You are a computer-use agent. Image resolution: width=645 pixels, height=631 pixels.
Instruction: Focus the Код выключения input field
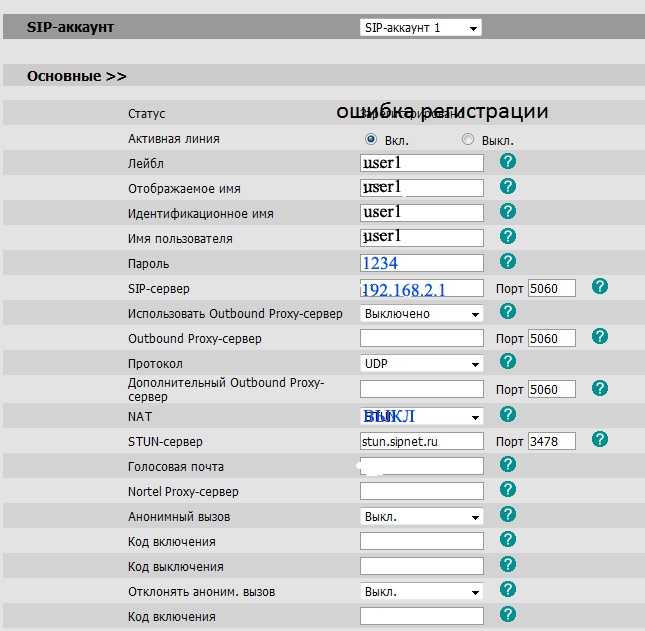(x=422, y=566)
